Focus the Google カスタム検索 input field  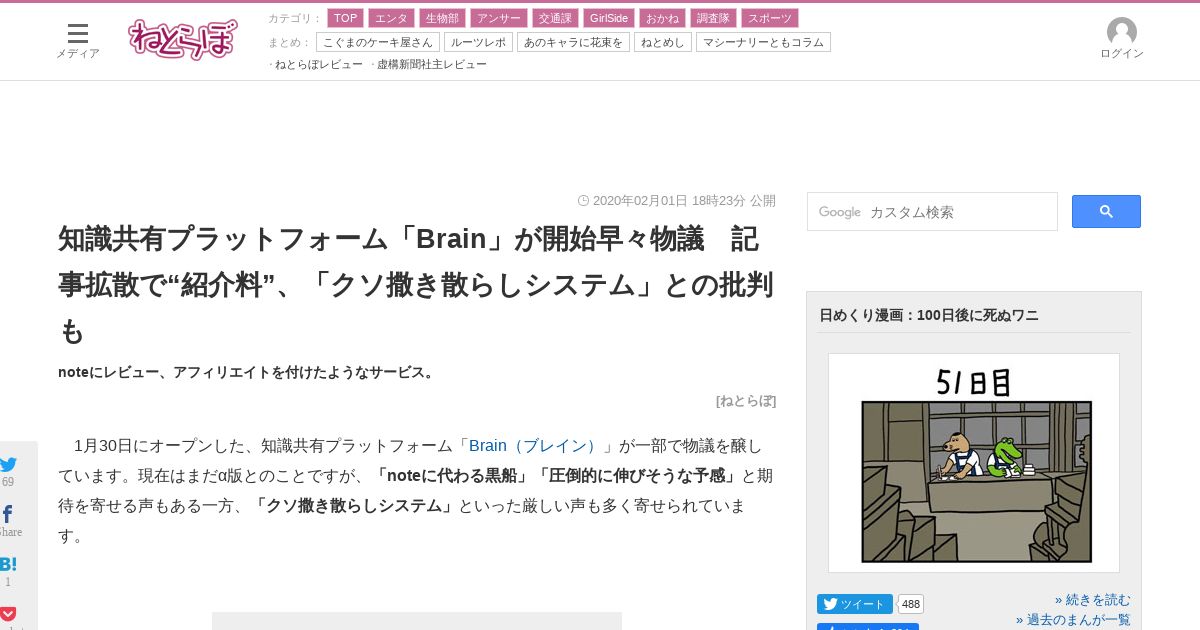pos(932,211)
